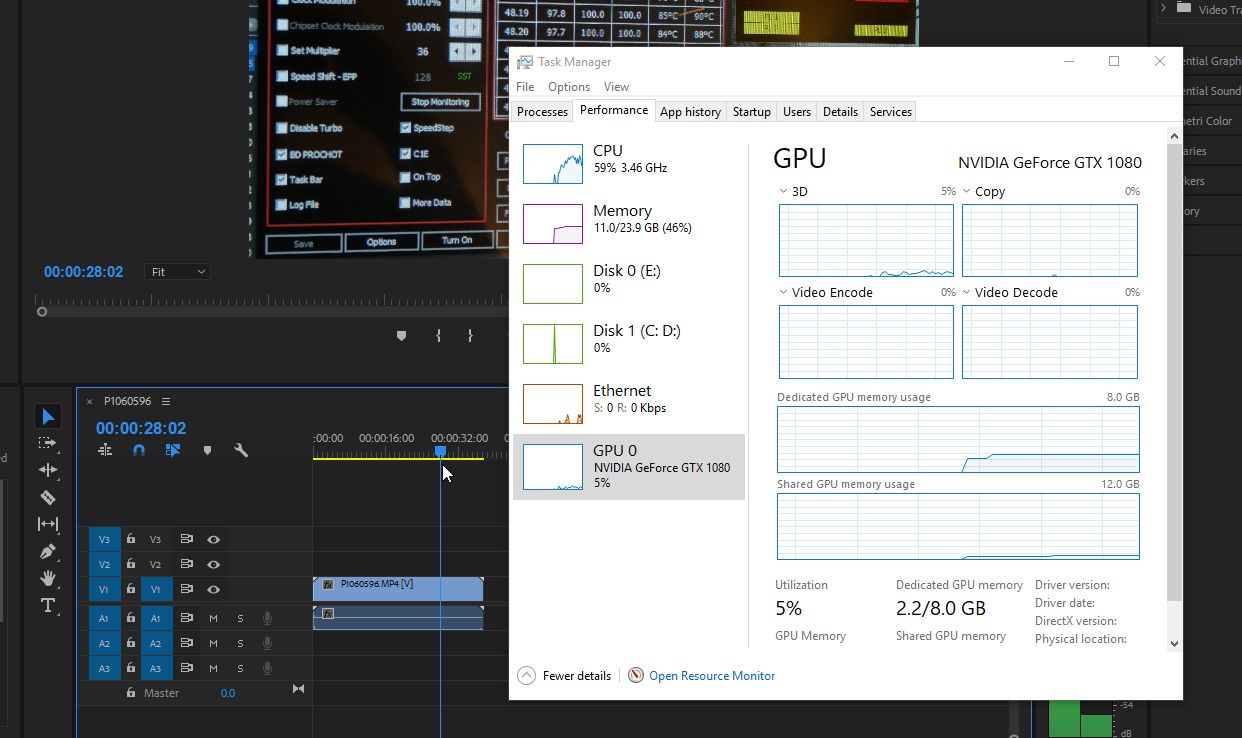Image resolution: width=1242 pixels, height=738 pixels.
Task: Open the Video Encode graph dropdown
Action: pos(784,292)
